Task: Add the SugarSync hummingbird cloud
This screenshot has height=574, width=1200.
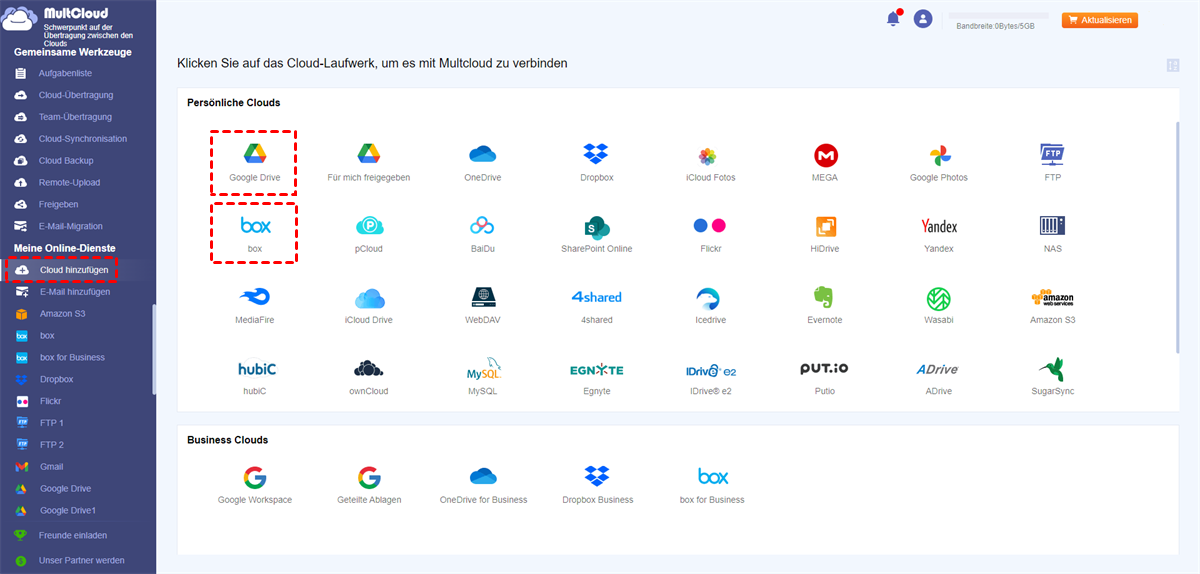Action: pos(1052,368)
